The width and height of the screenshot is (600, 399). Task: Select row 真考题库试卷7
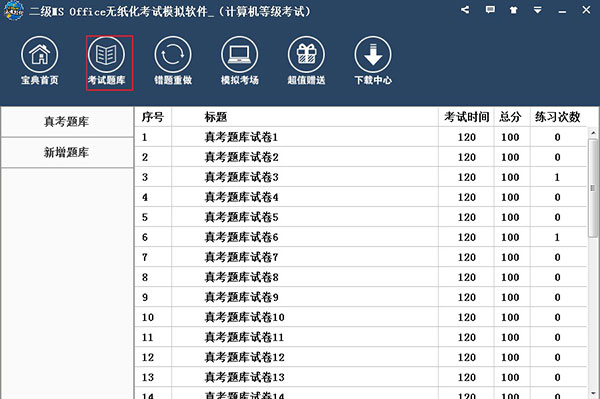pos(361,257)
